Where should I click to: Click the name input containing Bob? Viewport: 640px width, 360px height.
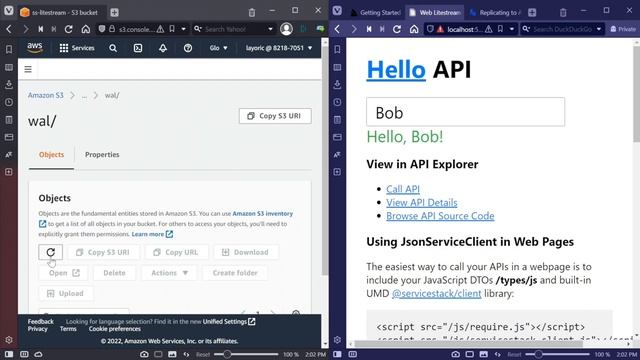(465, 112)
